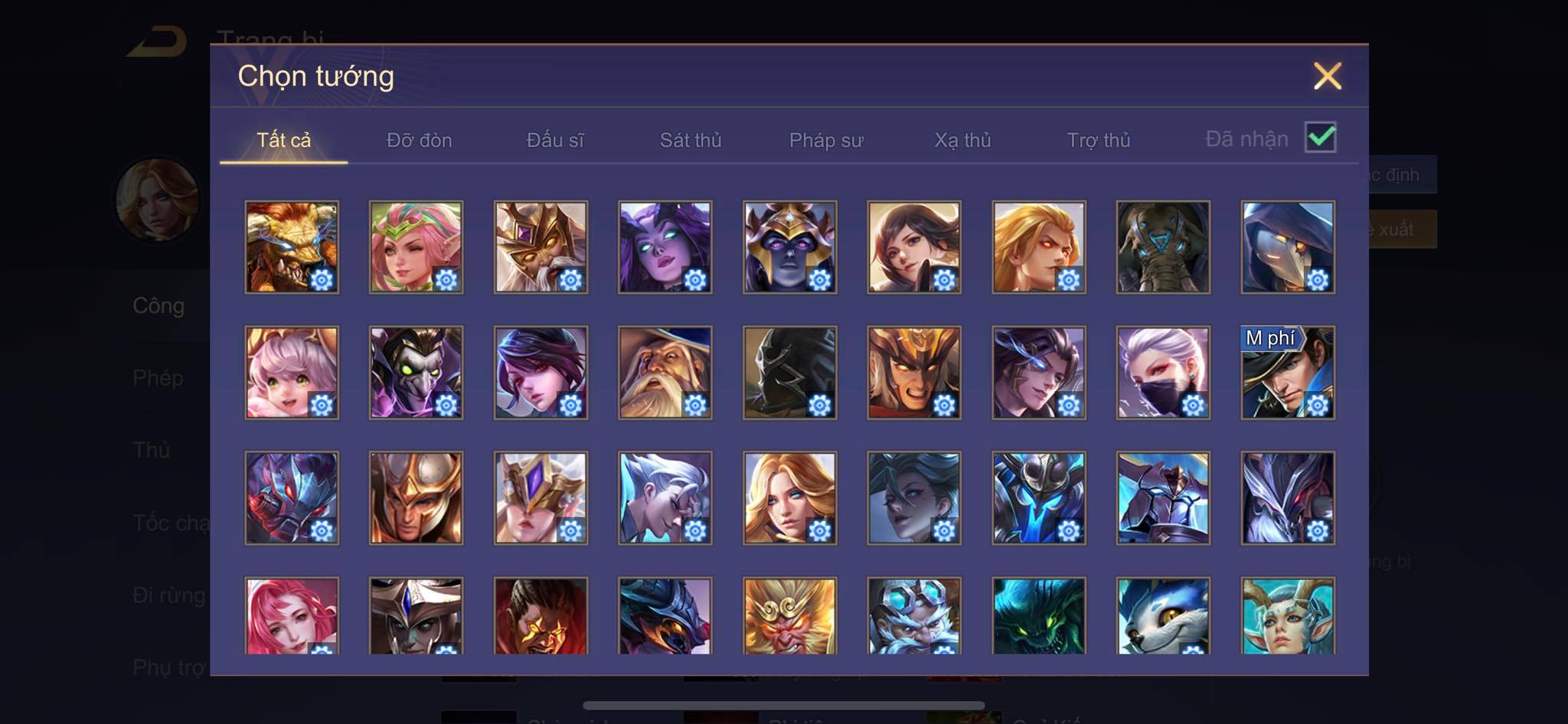Choose the masked white-haired ninja hero
Image resolution: width=1568 pixels, height=724 pixels.
[1163, 373]
